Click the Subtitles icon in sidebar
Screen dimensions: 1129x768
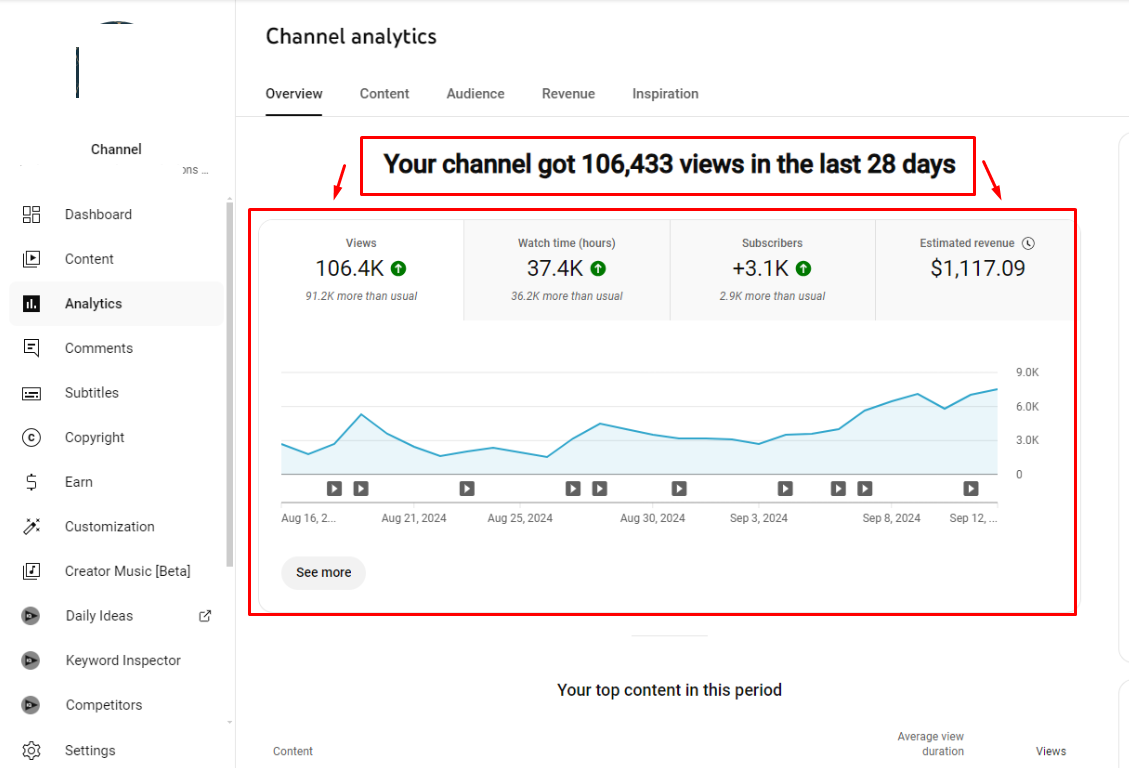tap(31, 393)
